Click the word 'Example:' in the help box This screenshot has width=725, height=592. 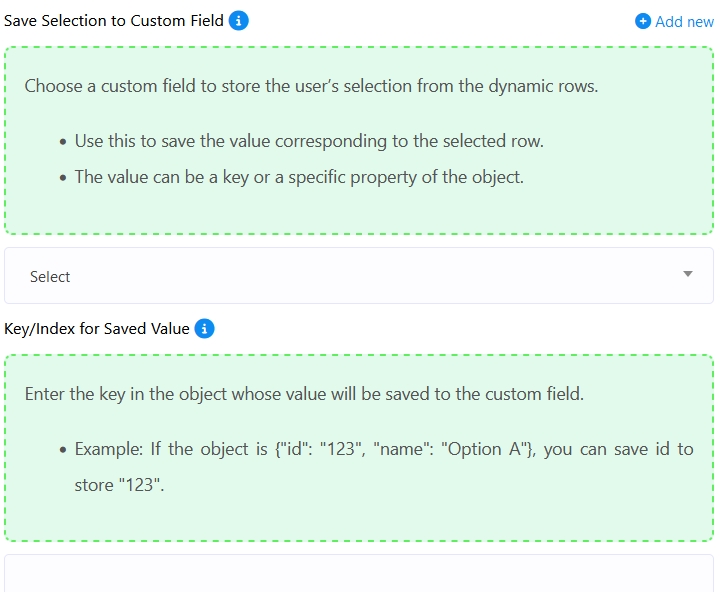(108, 449)
